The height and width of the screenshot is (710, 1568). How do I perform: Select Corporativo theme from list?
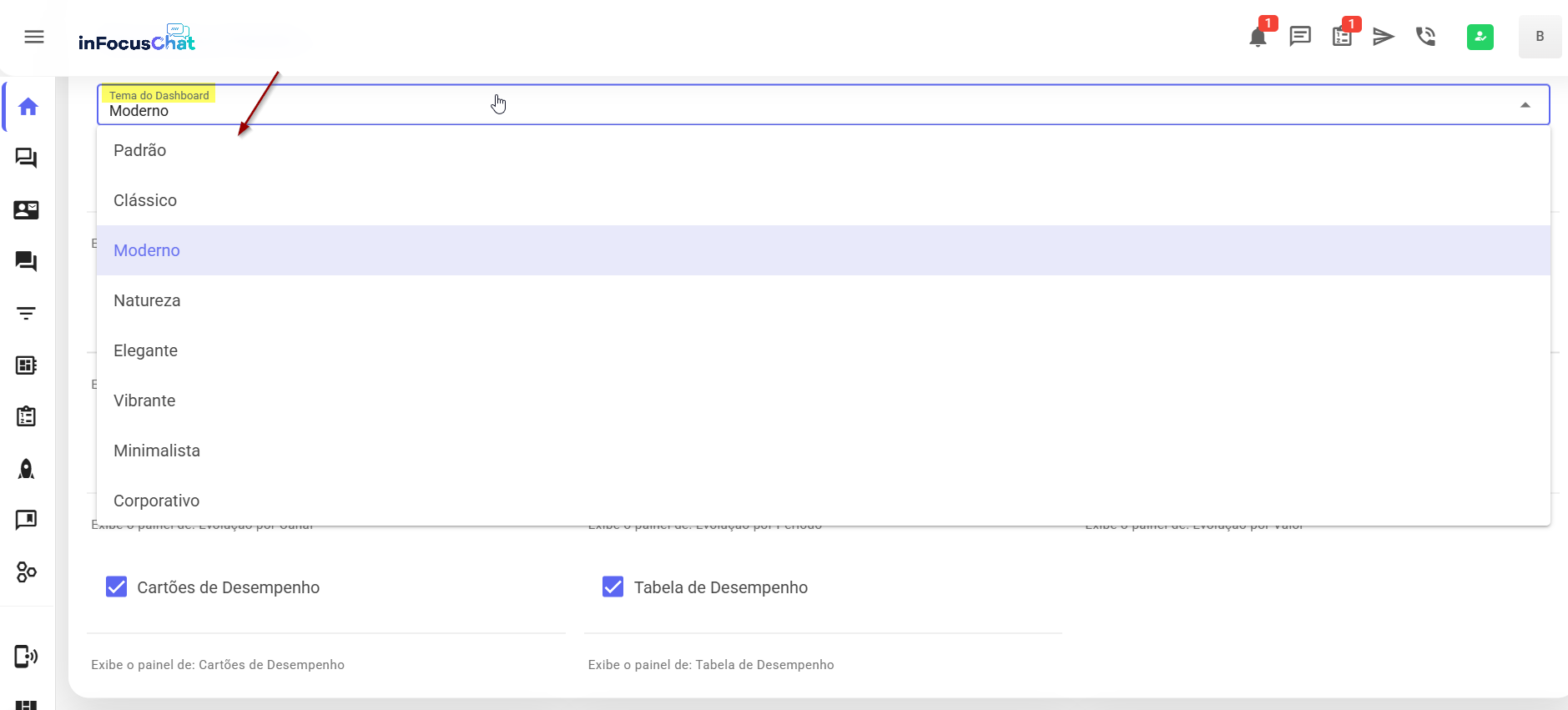(x=157, y=501)
